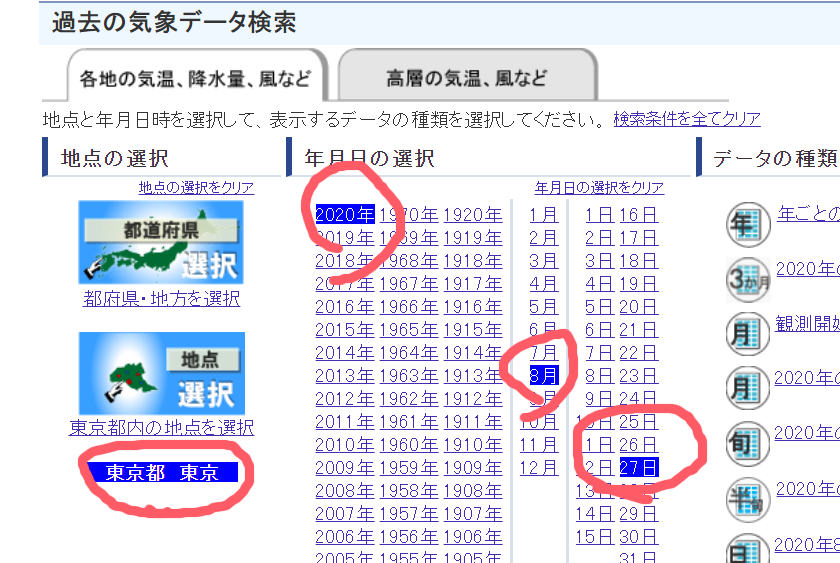Select year 1962年

(409, 399)
